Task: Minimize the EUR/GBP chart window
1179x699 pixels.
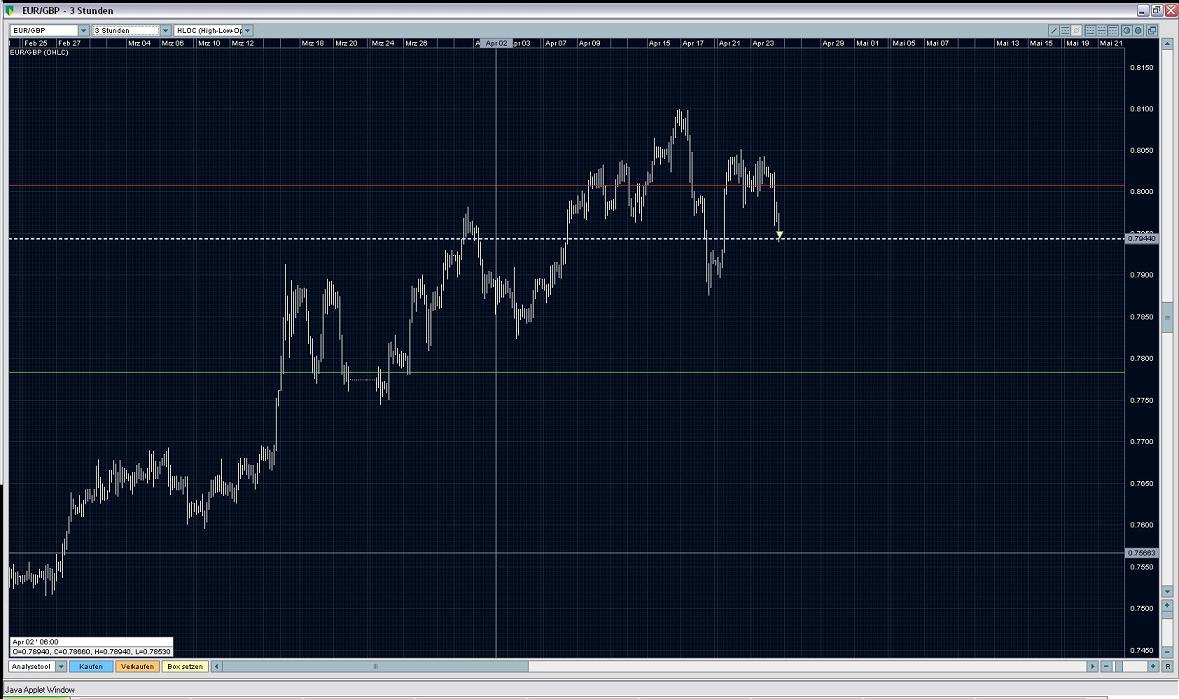Action: pos(1143,11)
